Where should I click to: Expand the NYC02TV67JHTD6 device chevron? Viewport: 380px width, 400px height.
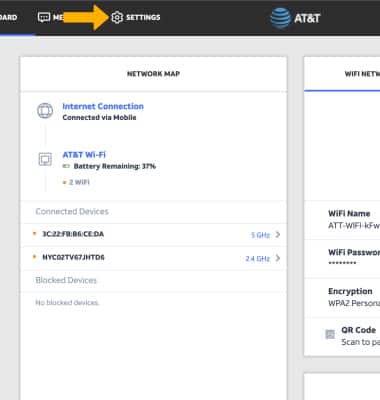(278, 258)
